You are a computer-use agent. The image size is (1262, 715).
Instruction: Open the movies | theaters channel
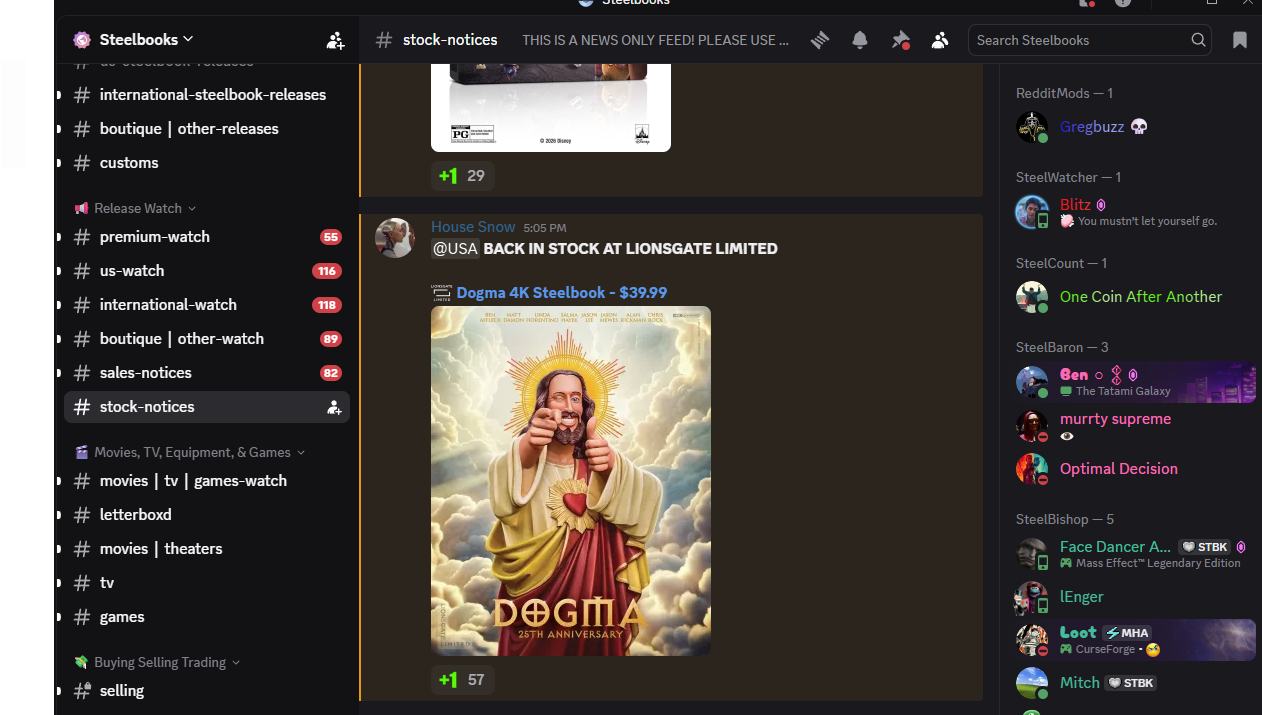pyautogui.click(x=207, y=549)
